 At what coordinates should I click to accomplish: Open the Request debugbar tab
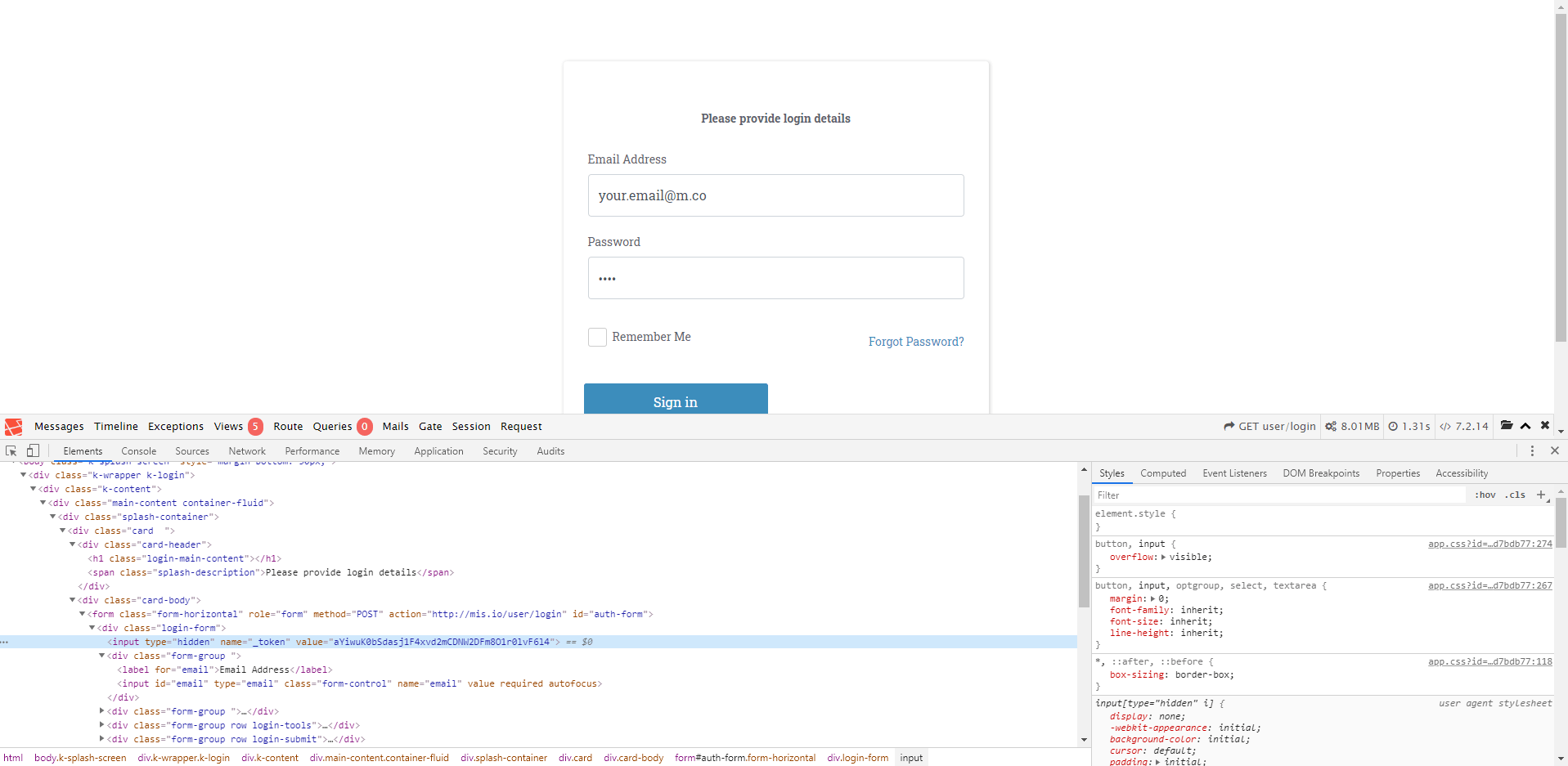(521, 426)
